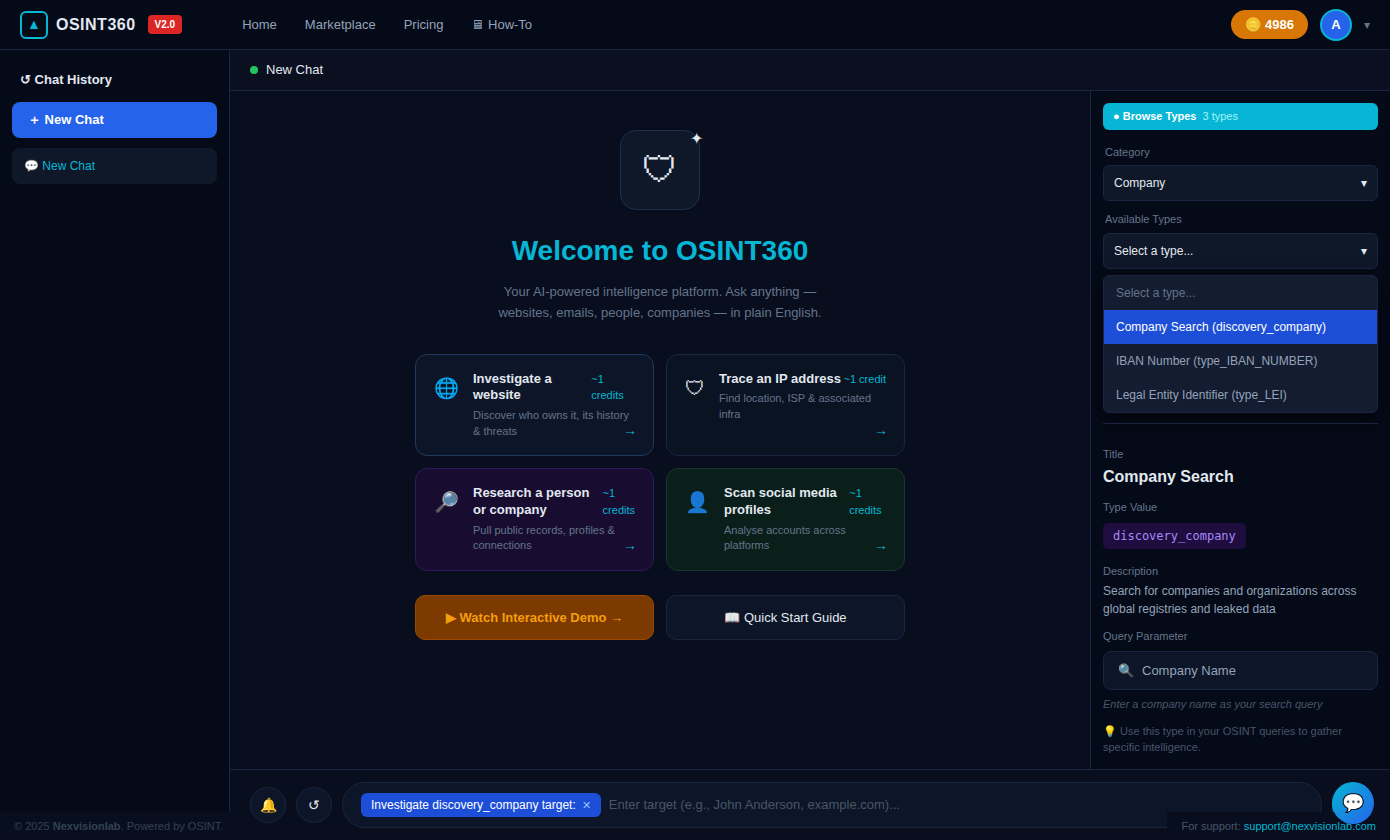The height and width of the screenshot is (840, 1390).
Task: Click the OSINT360 triangle logo
Action: (34, 25)
